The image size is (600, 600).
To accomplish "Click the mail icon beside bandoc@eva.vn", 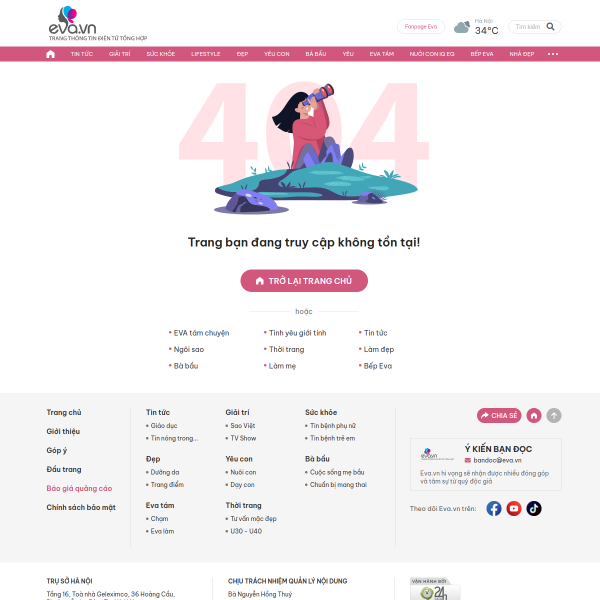I will 468,460.
